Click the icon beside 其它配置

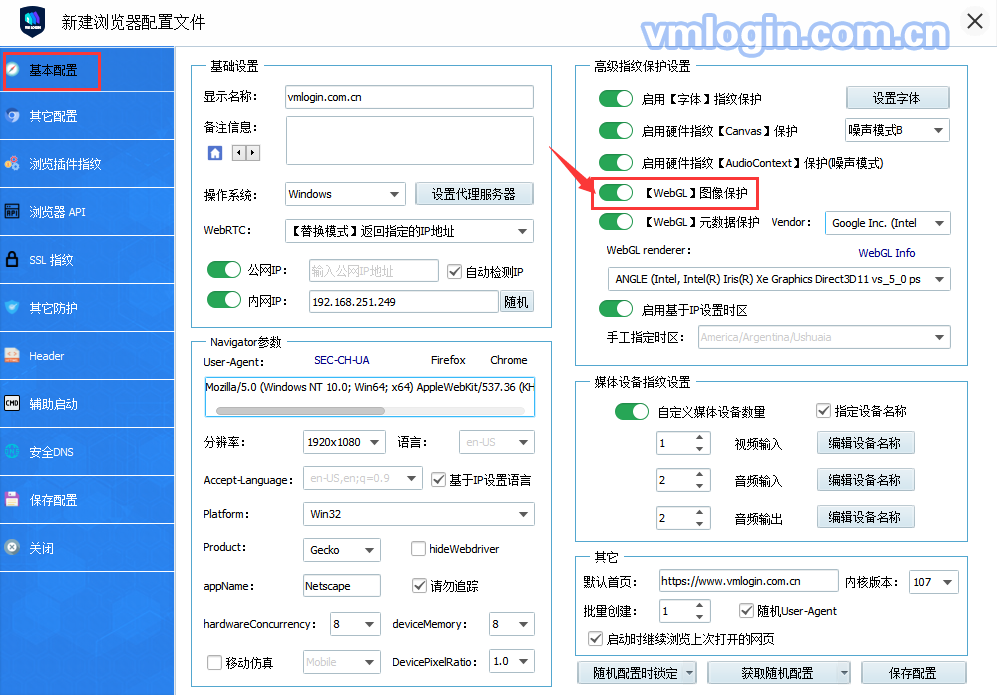click(12, 116)
